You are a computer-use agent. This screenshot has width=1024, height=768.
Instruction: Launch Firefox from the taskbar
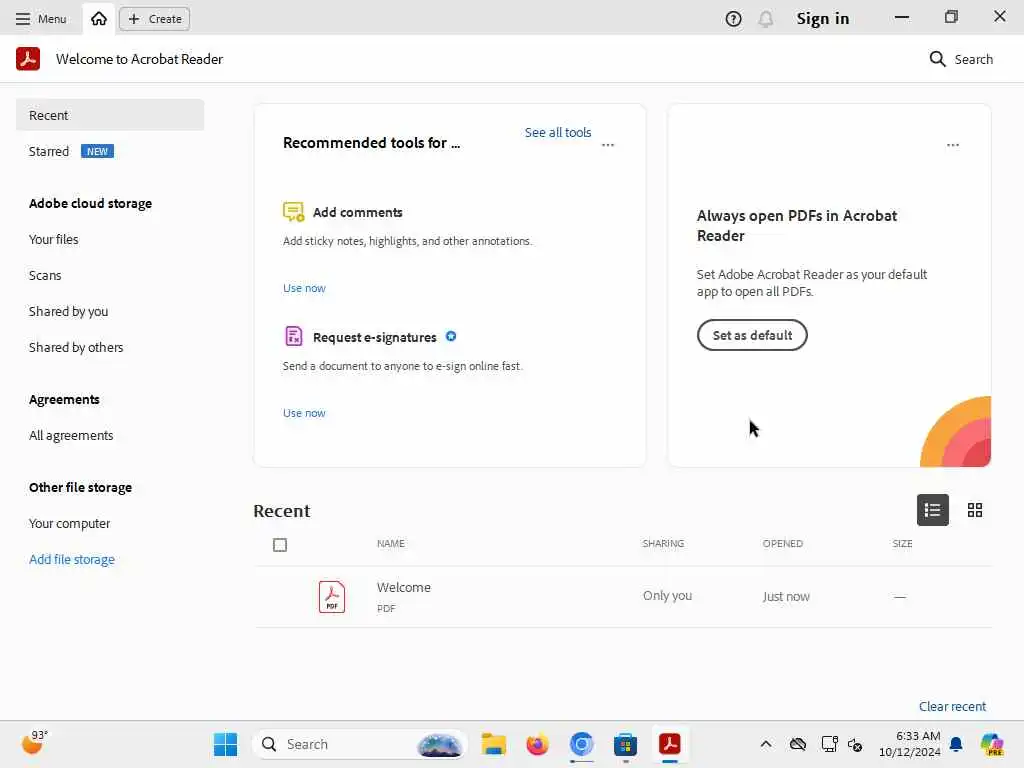[537, 744]
